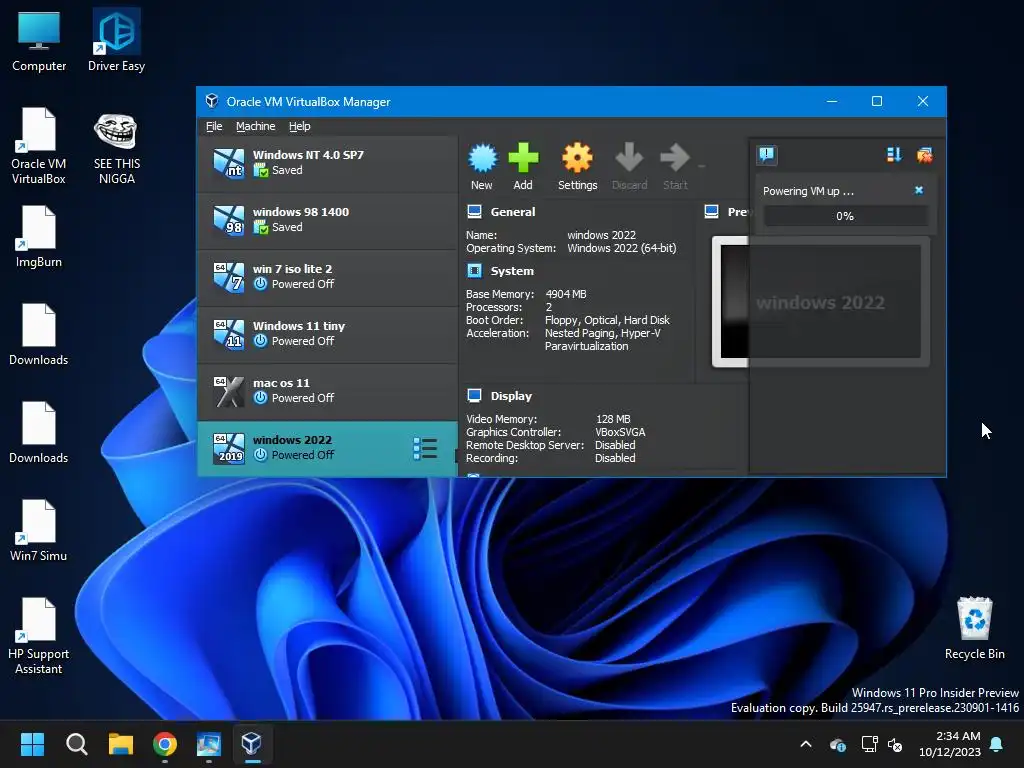Click the System section header
The height and width of the screenshot is (768, 1024).
512,271
